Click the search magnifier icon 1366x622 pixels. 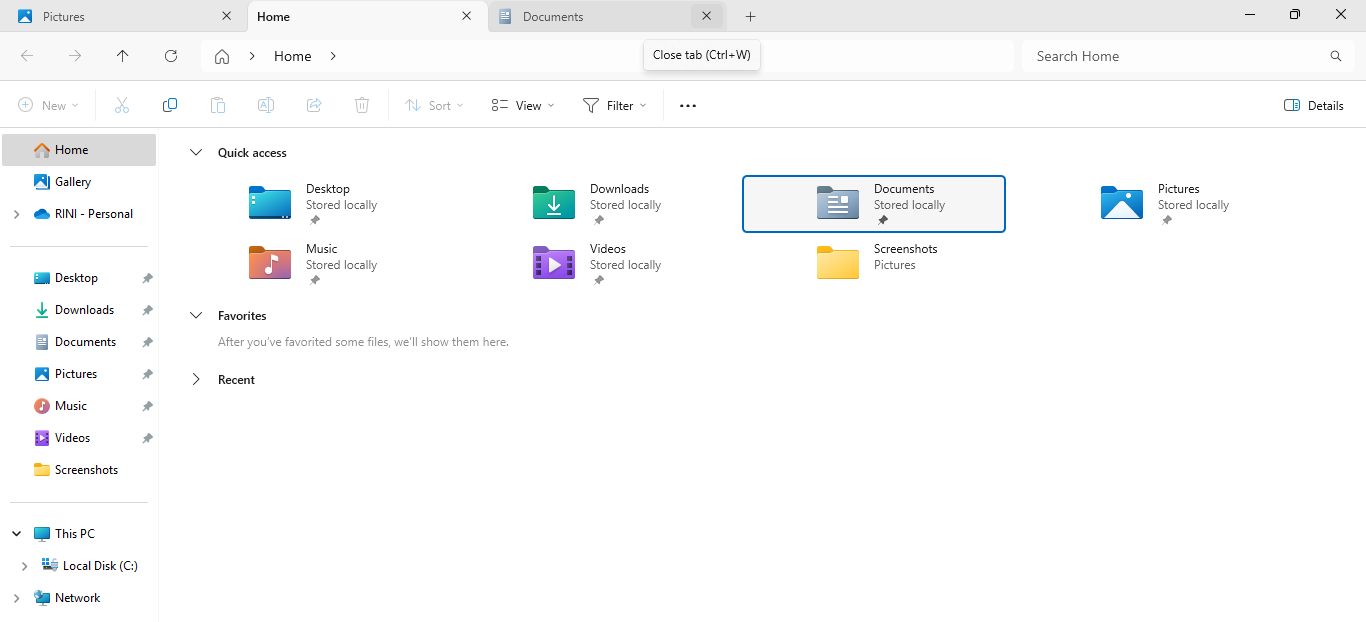click(1335, 56)
